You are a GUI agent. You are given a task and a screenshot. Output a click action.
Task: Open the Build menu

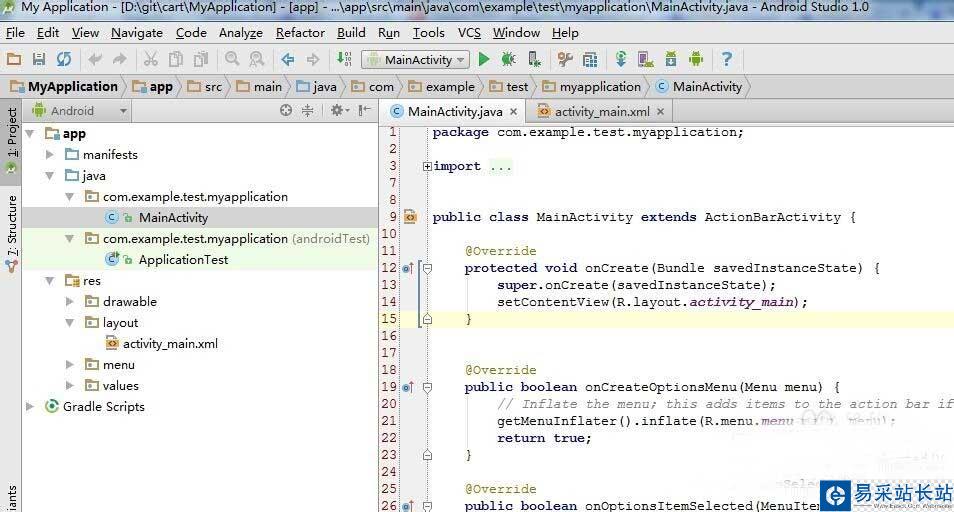[351, 33]
